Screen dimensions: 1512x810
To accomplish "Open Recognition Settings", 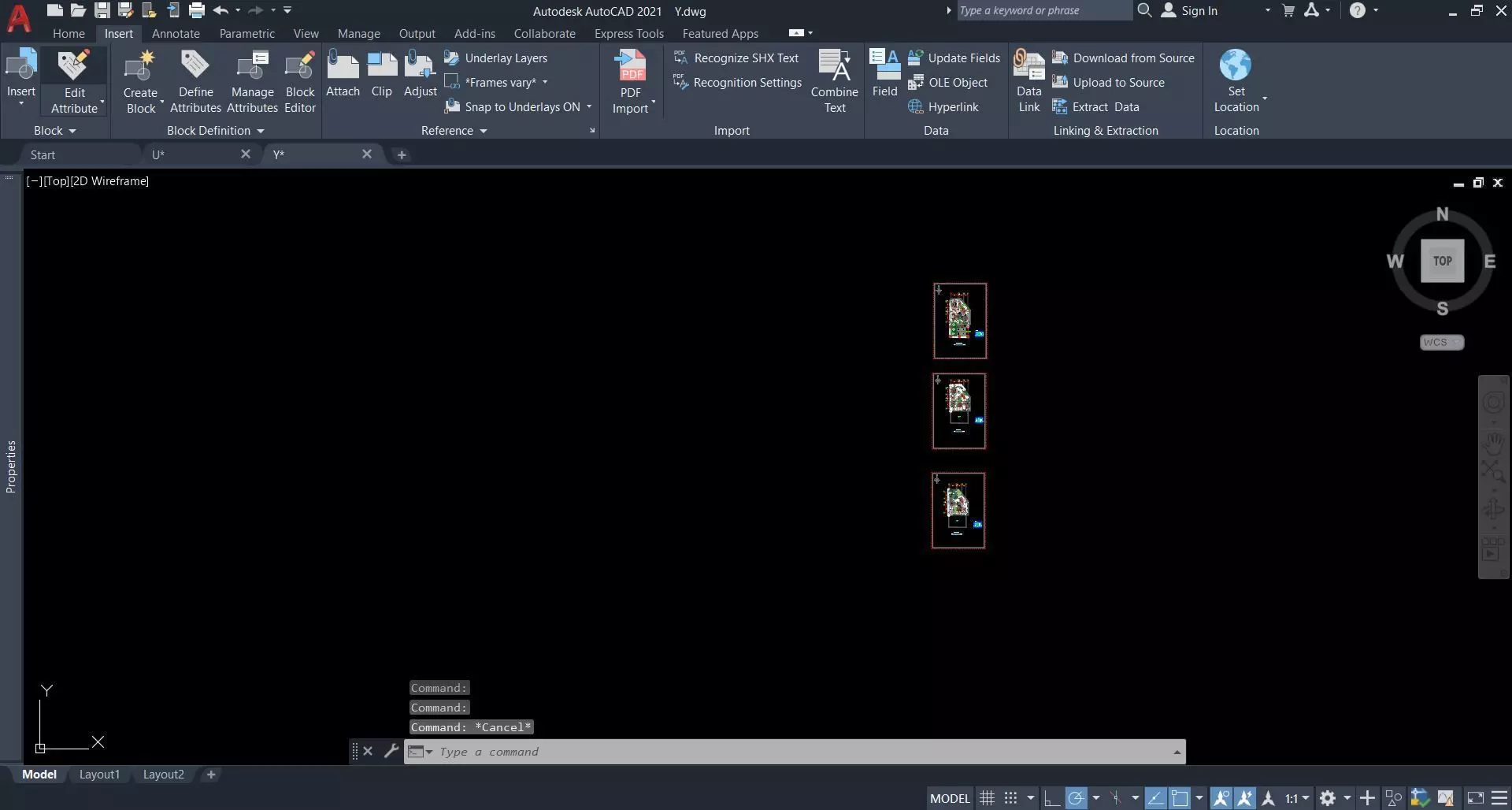I will point(737,83).
